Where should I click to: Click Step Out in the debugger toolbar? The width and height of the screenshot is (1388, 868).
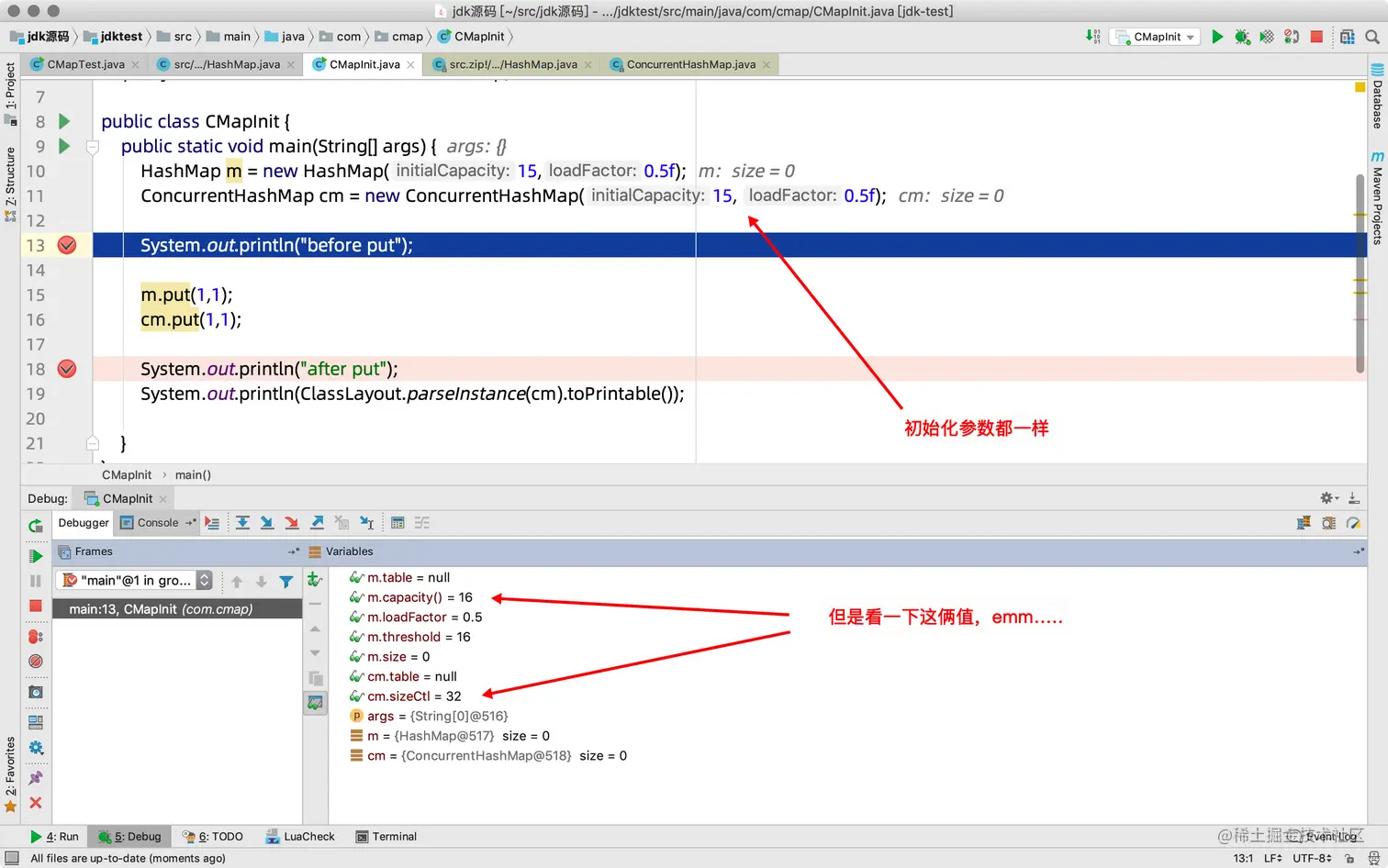(317, 523)
